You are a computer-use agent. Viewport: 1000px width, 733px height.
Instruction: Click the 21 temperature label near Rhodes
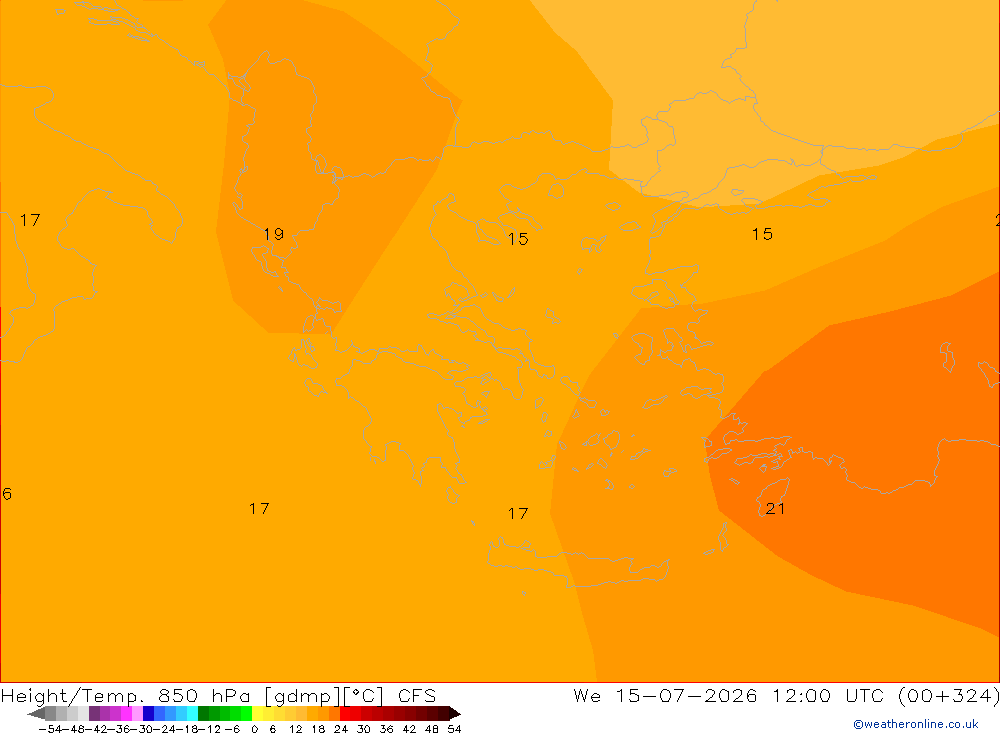[x=775, y=508]
